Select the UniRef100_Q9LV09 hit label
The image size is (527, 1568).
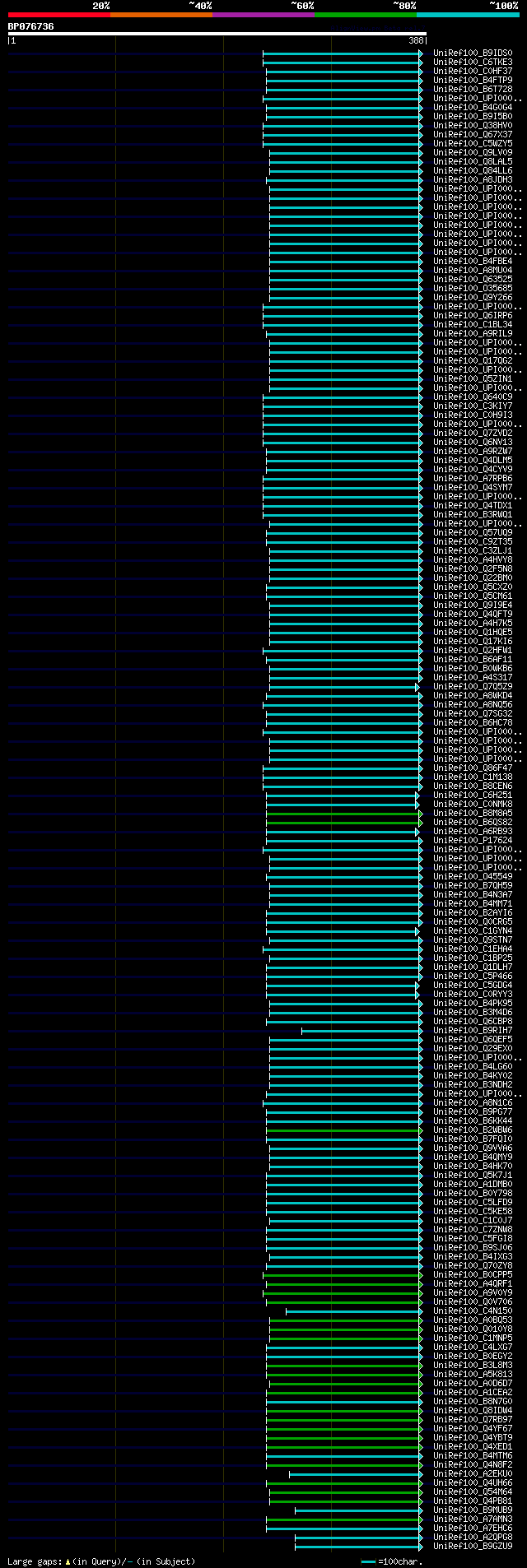click(473, 152)
